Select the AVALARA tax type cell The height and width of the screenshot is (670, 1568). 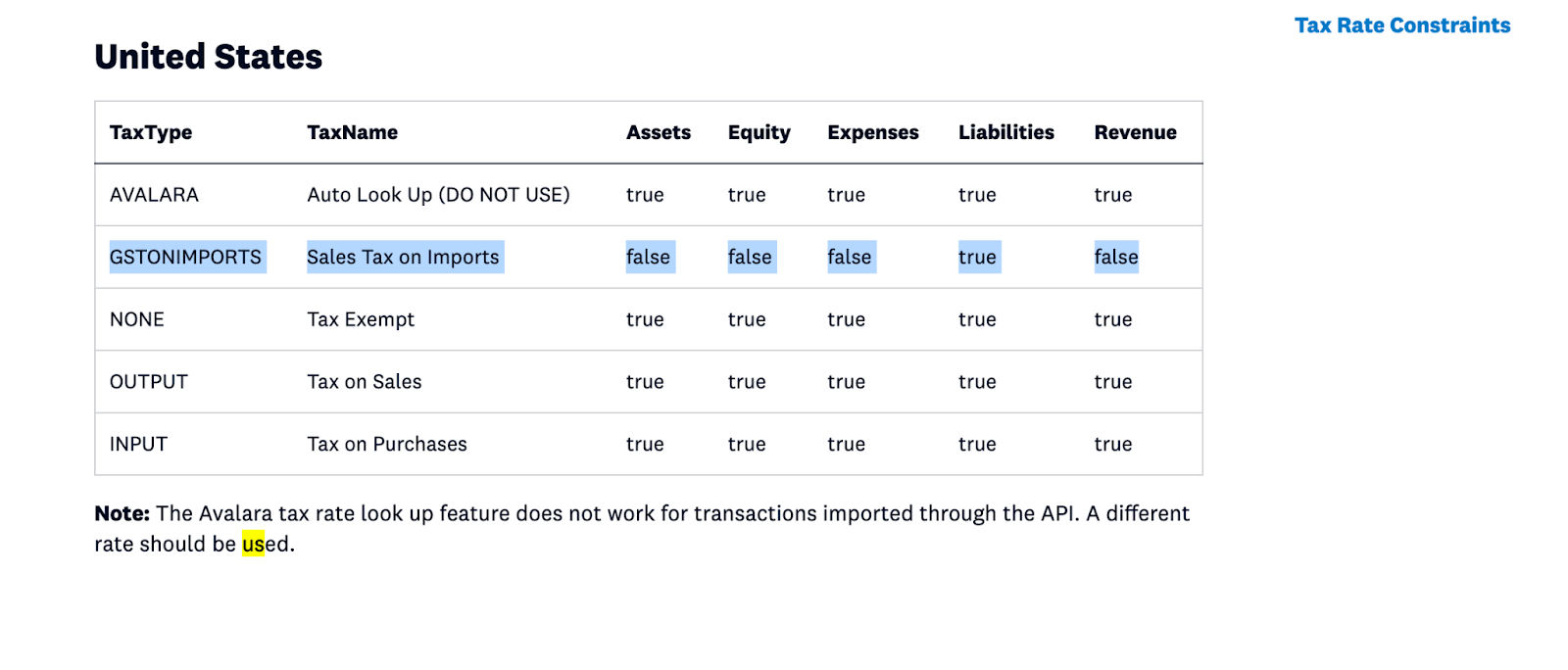[154, 195]
